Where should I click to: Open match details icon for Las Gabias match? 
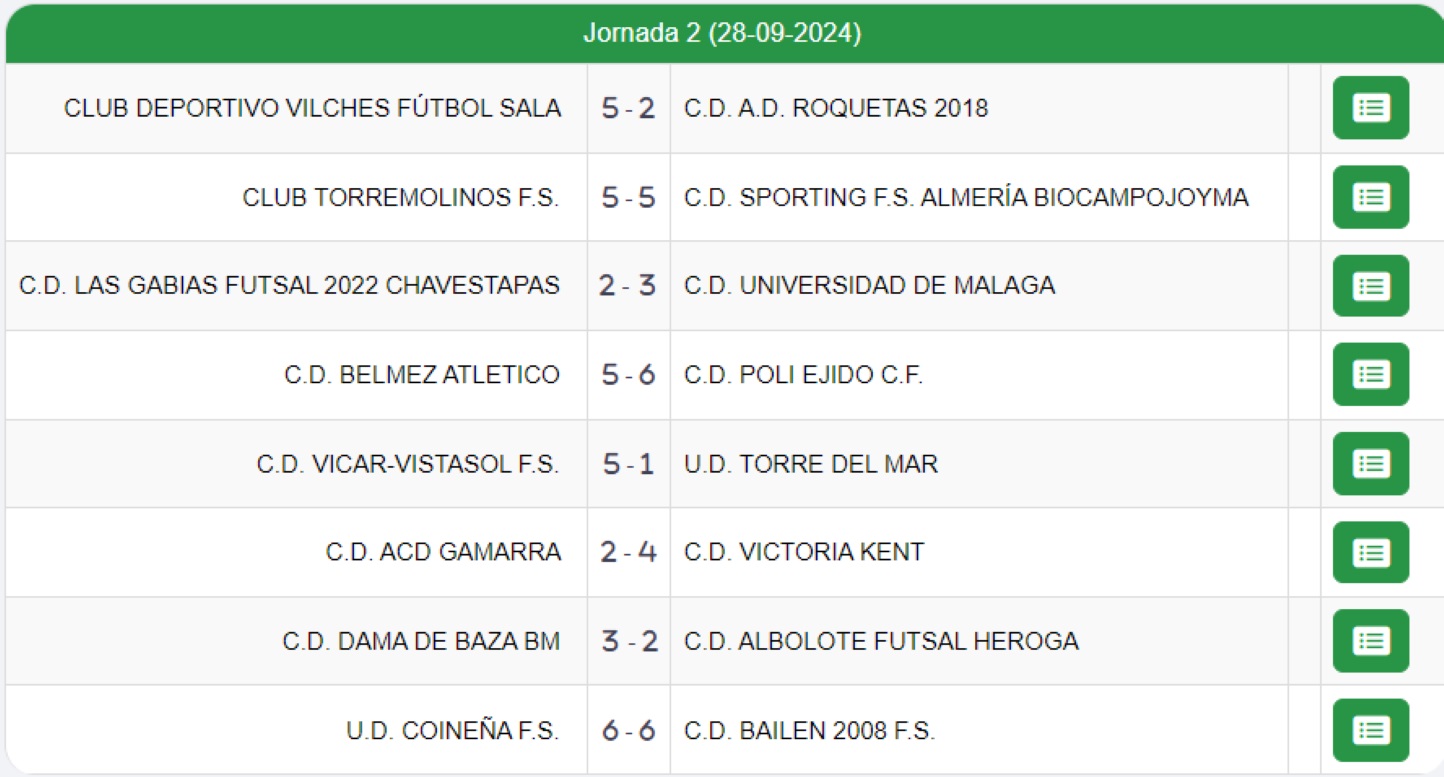1370,286
